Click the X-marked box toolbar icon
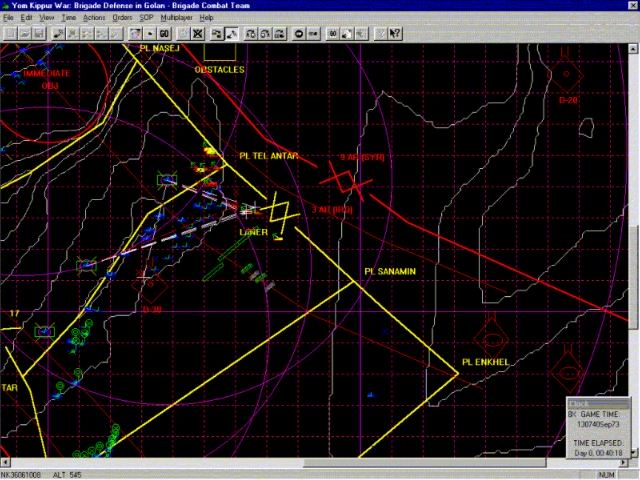Viewport: 640px width, 480px height. click(198, 33)
